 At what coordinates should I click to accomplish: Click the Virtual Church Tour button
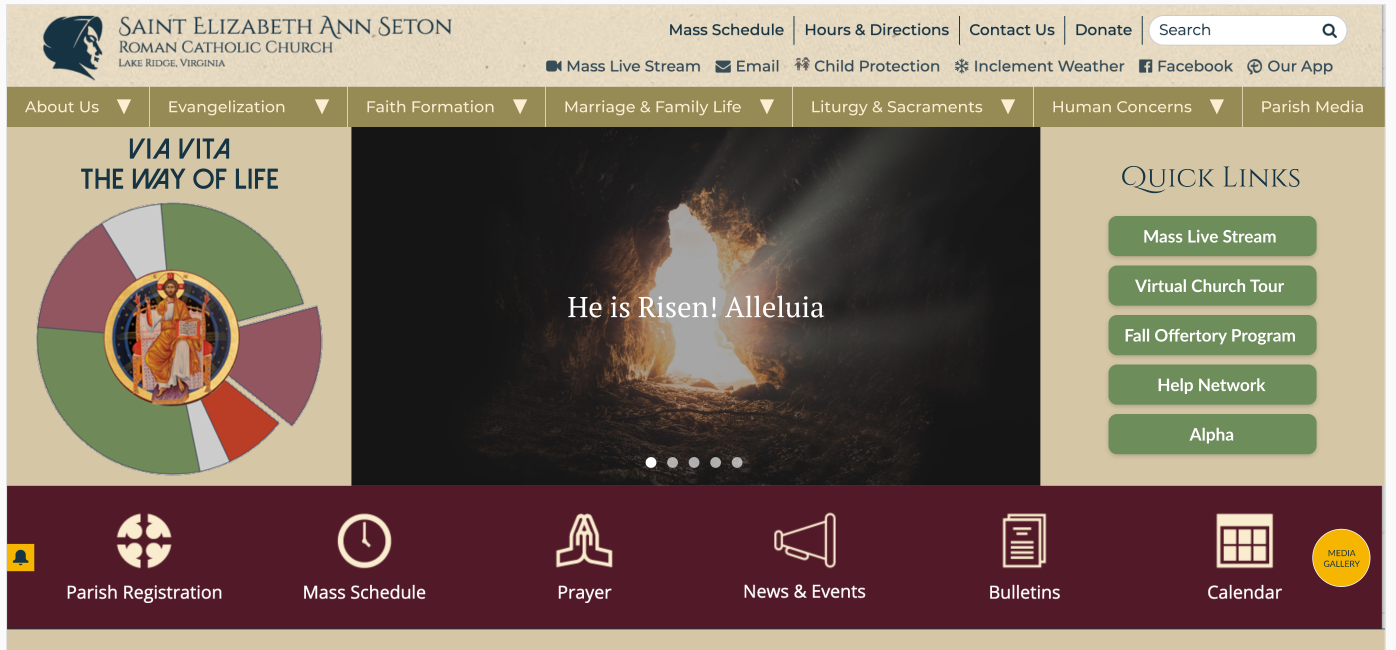point(1212,286)
